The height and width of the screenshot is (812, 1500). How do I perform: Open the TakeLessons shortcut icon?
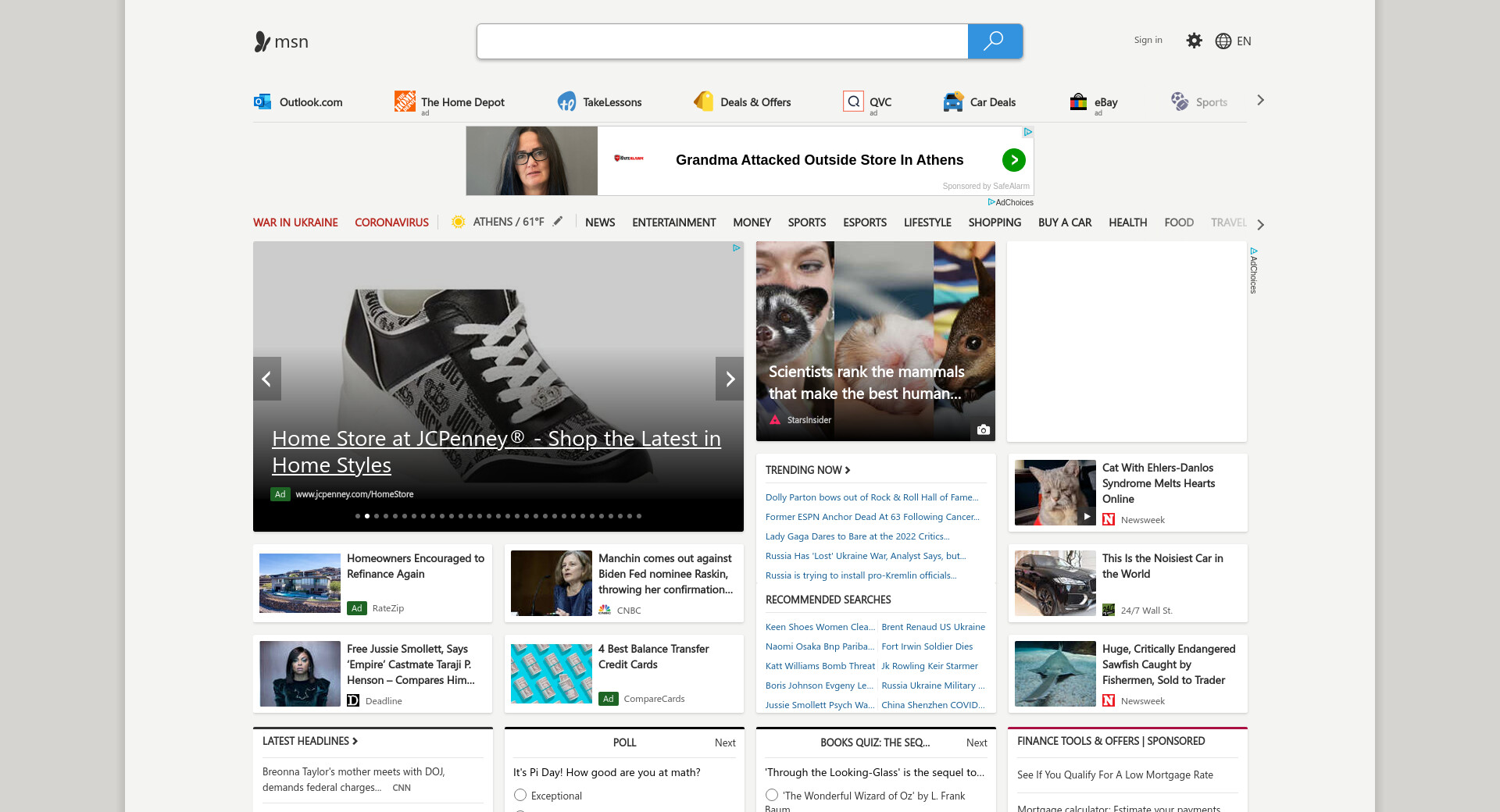pos(566,101)
